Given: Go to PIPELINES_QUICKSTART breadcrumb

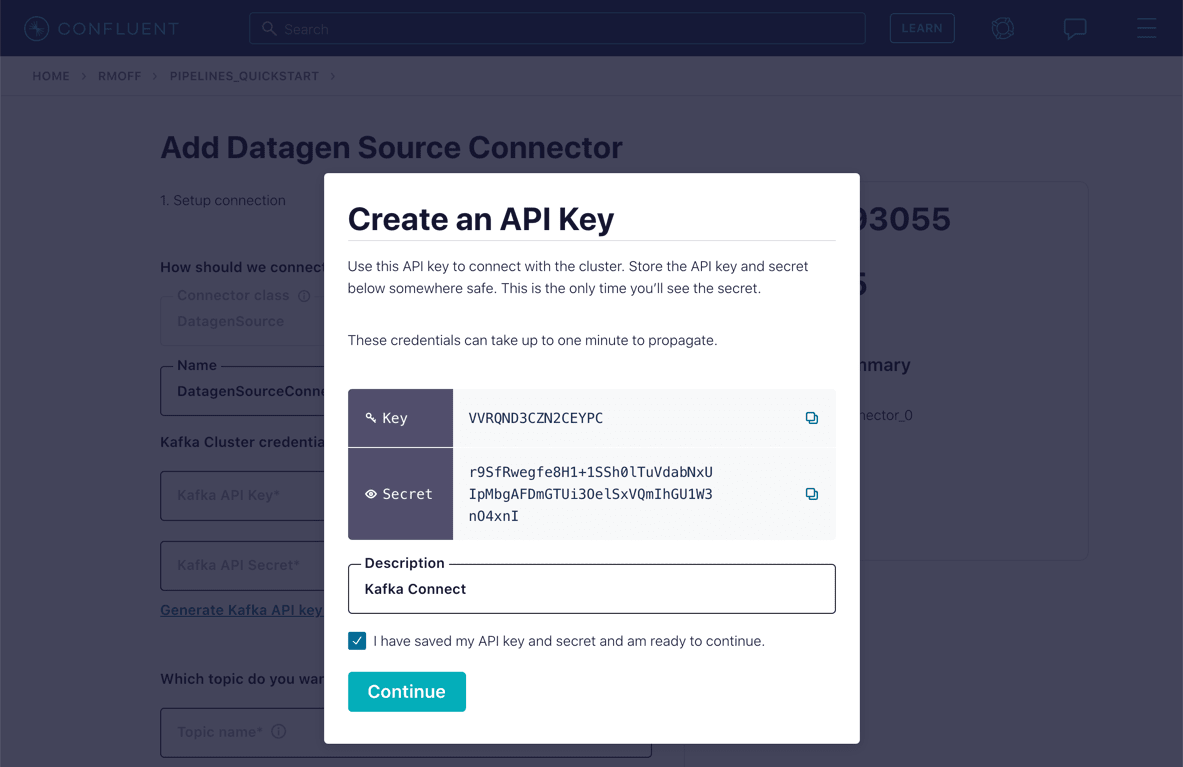Looking at the screenshot, I should pyautogui.click(x=244, y=76).
